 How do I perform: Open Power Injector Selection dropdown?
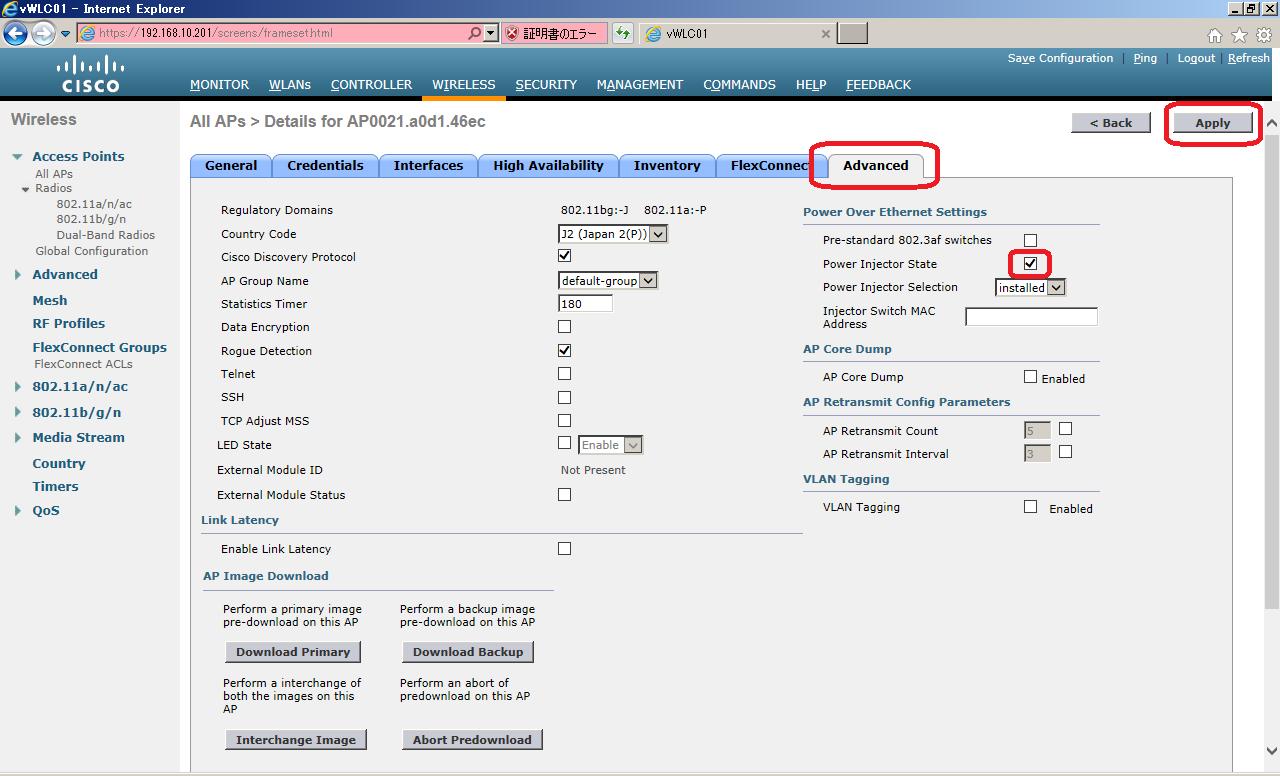(x=1030, y=288)
